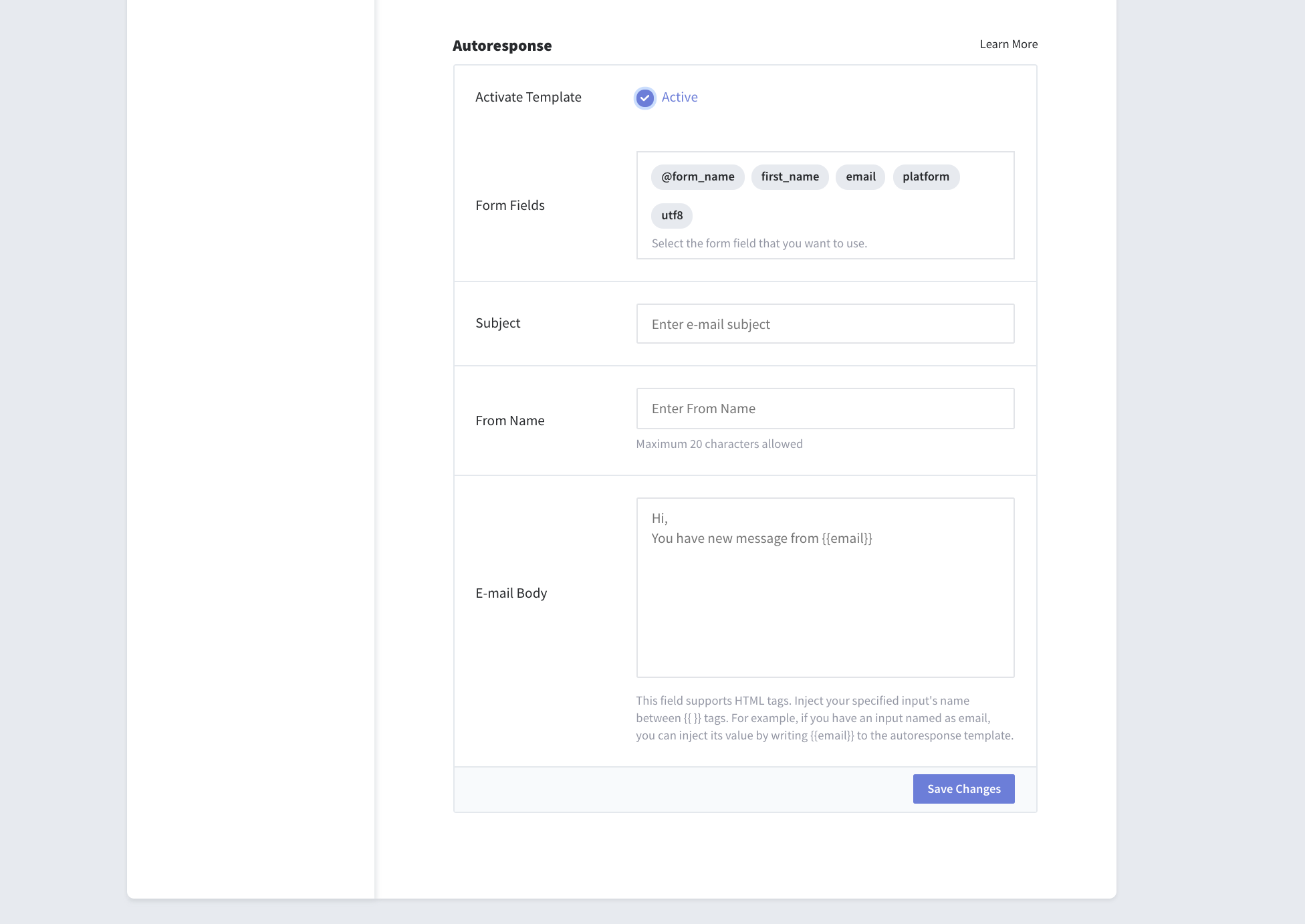
Task: Click the Enter From Name input
Action: click(x=825, y=409)
